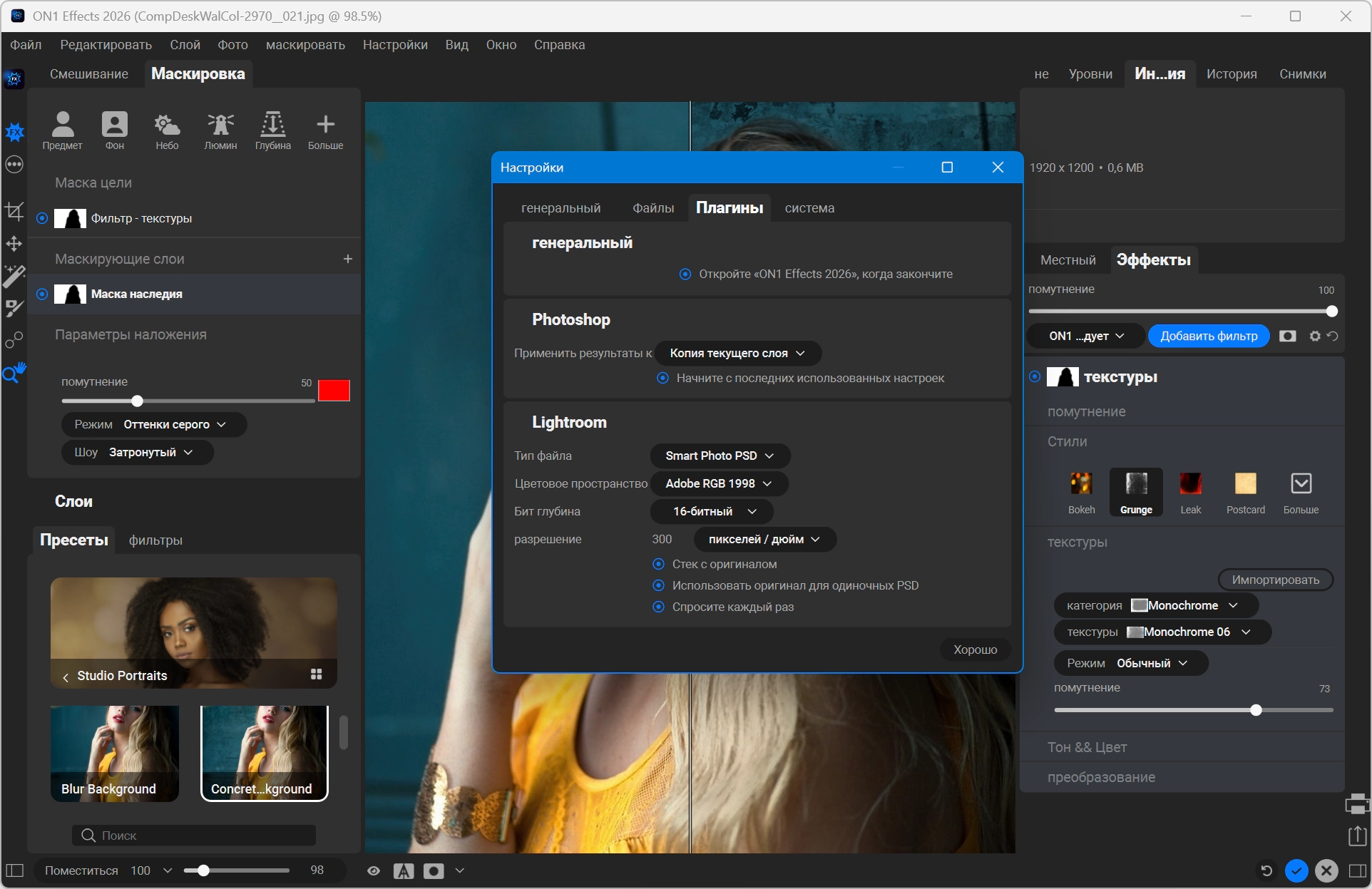Open the 'ON1 ...дует' presets button
This screenshot has height=889, width=1372.
click(1086, 336)
